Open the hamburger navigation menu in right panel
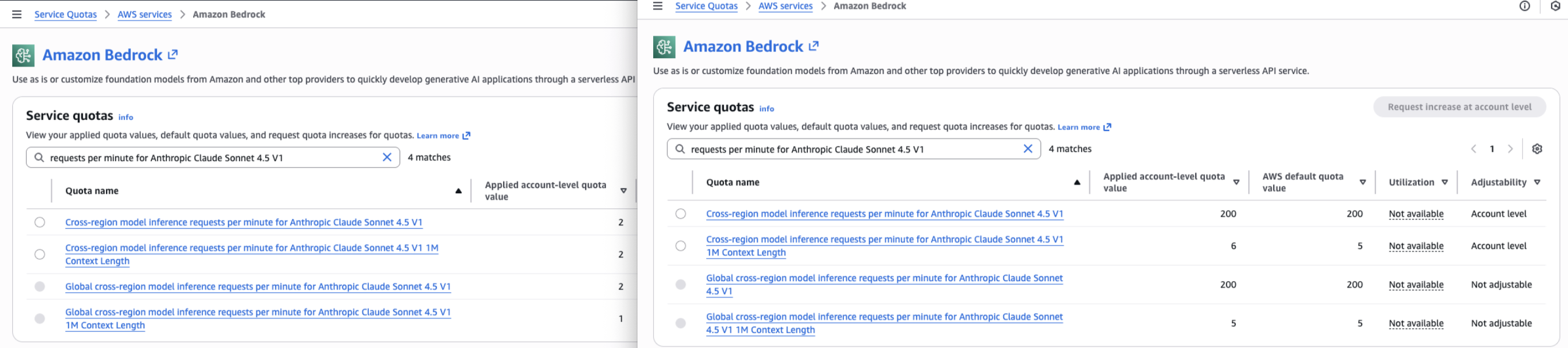The width and height of the screenshot is (1568, 348). point(657,6)
